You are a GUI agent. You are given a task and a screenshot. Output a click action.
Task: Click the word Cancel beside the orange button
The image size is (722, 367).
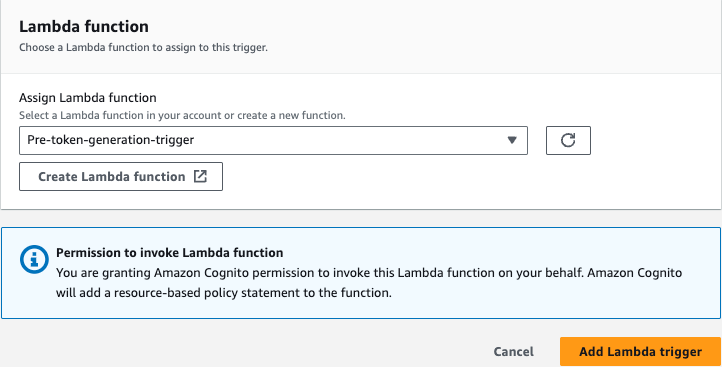coord(513,352)
